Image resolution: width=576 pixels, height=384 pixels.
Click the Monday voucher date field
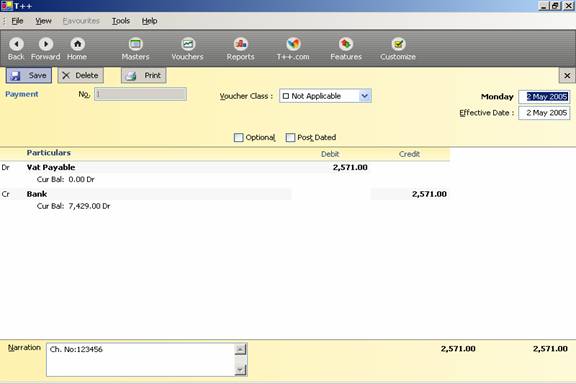pos(544,97)
